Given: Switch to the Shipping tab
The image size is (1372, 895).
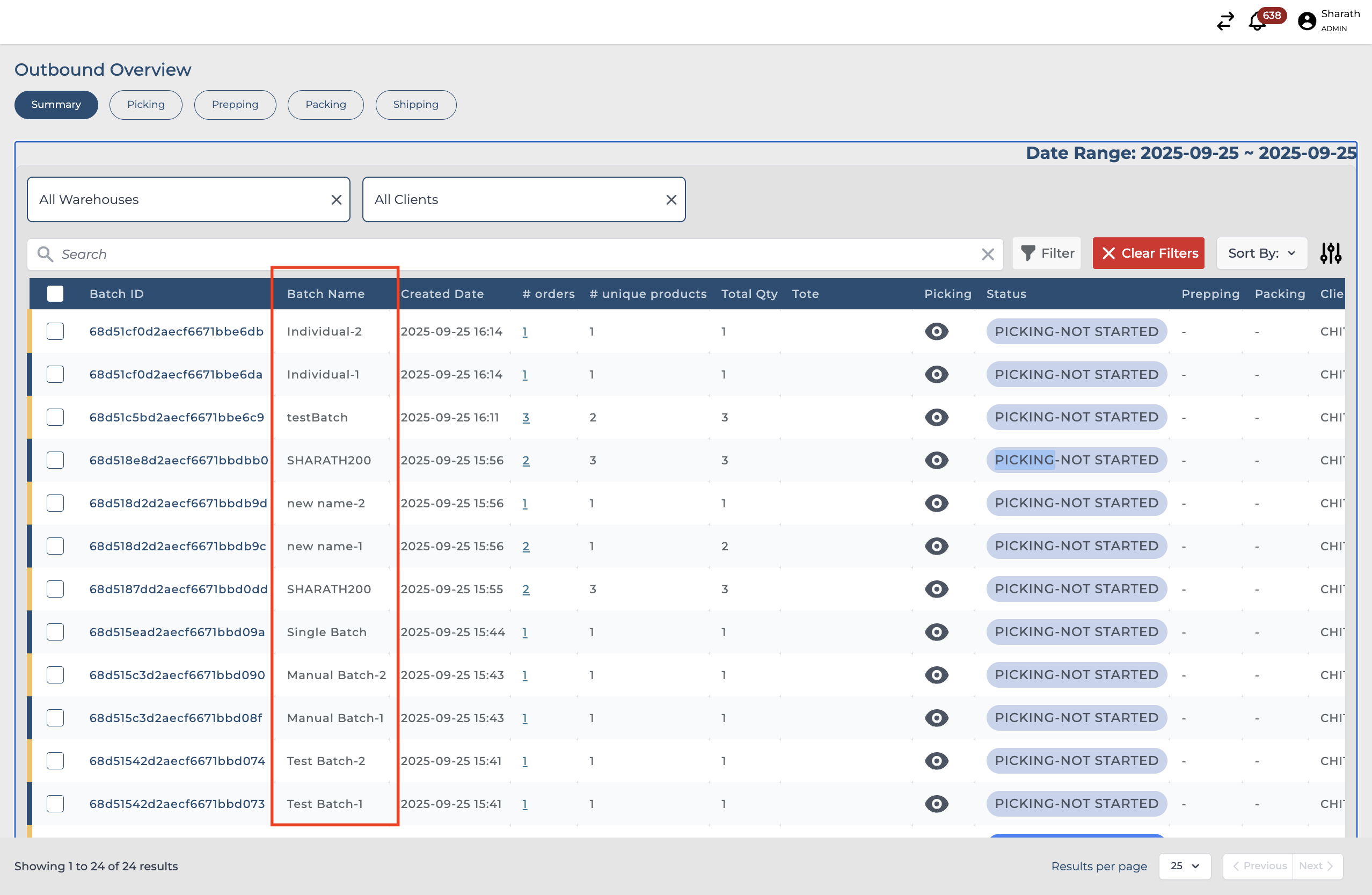Looking at the screenshot, I should coord(415,104).
